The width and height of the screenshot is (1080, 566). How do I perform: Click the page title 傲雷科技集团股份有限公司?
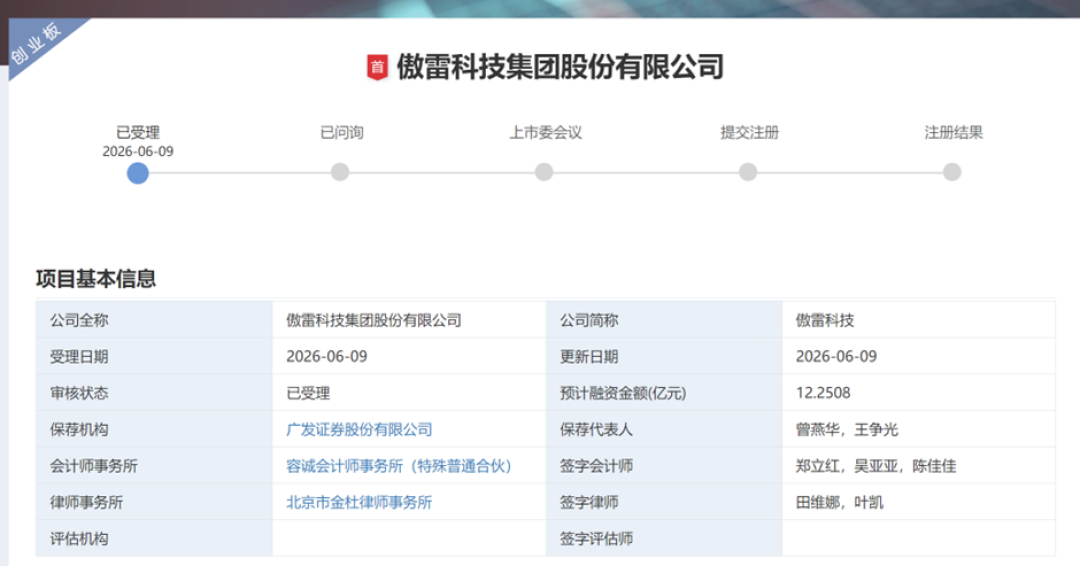click(x=560, y=67)
